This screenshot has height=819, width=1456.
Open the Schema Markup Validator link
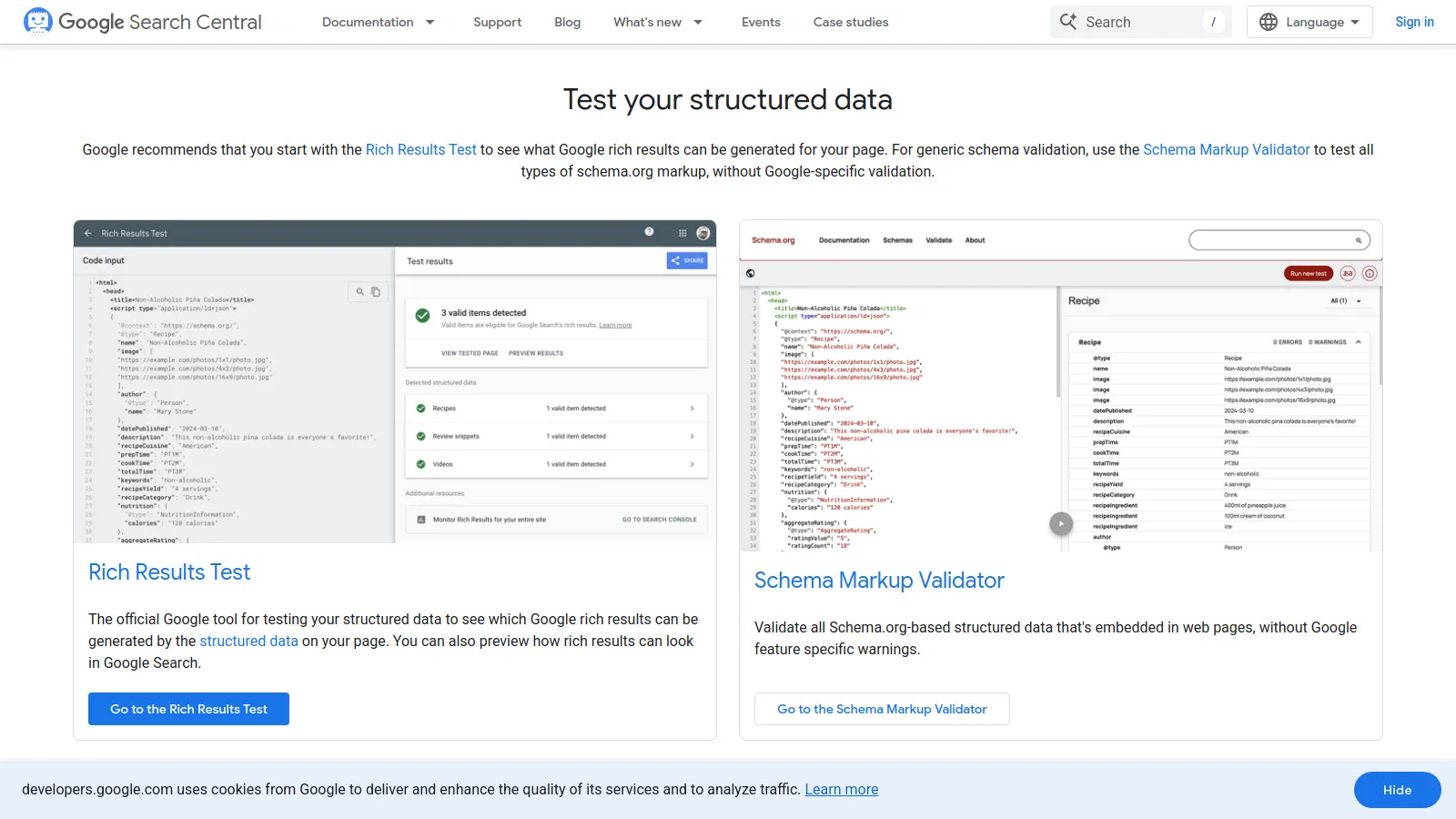[1227, 149]
